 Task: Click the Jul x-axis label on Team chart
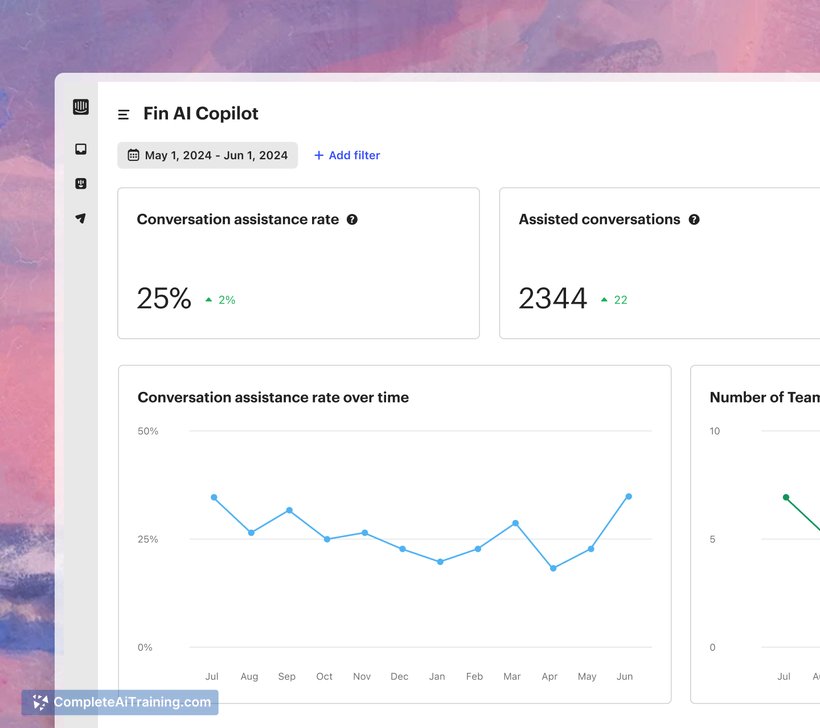point(784,676)
